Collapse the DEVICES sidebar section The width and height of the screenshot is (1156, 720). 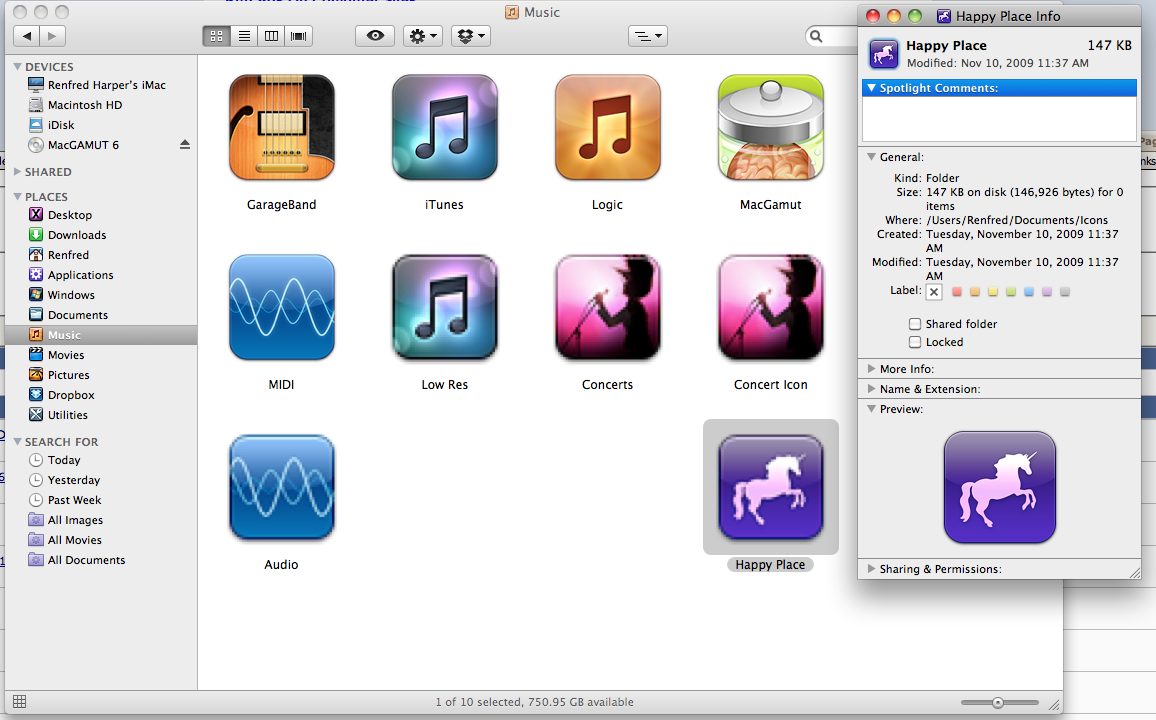point(17,66)
